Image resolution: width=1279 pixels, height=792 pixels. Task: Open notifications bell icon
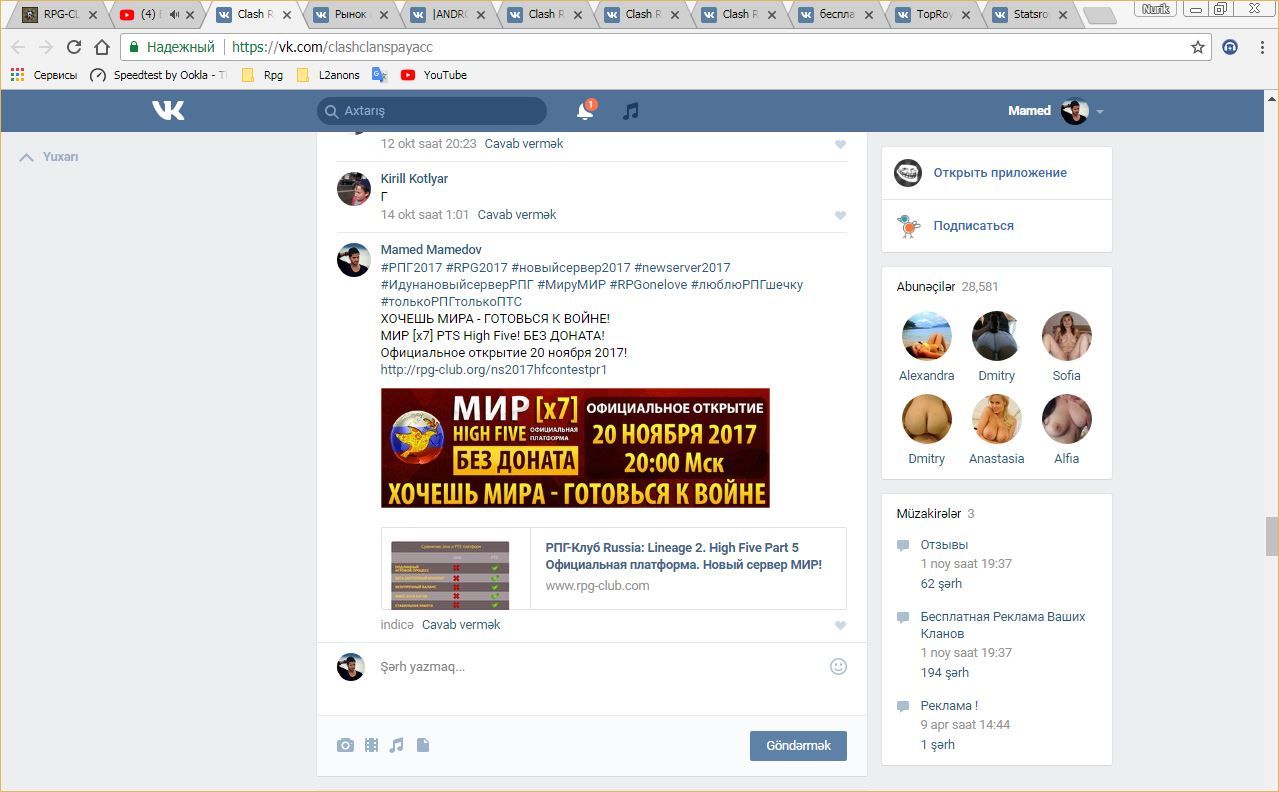click(585, 111)
